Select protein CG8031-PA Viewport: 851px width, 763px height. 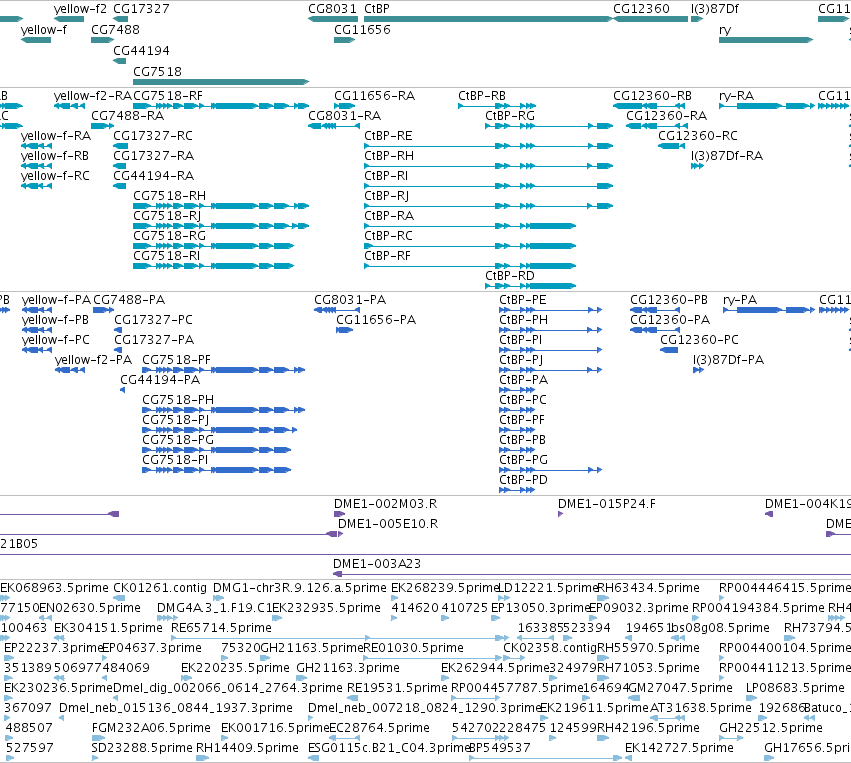[350, 300]
